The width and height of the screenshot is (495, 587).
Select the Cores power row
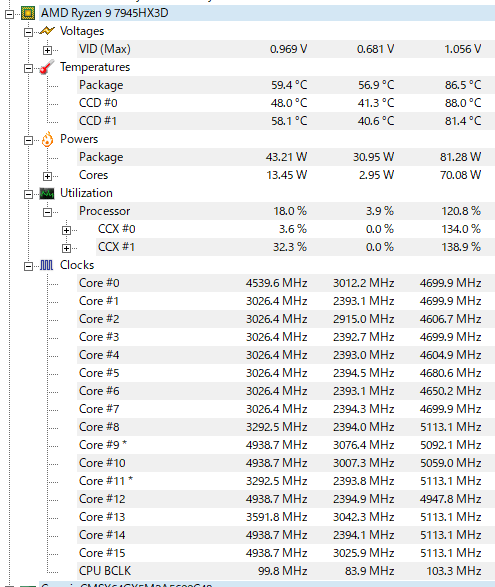tap(286, 175)
